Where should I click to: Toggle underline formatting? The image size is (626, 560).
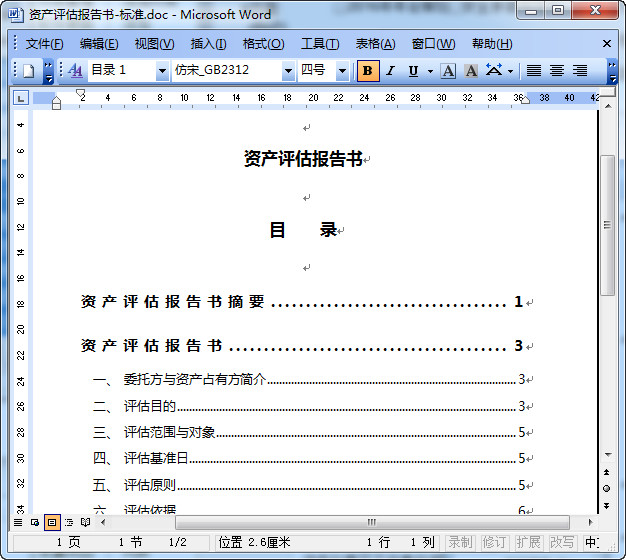(413, 71)
